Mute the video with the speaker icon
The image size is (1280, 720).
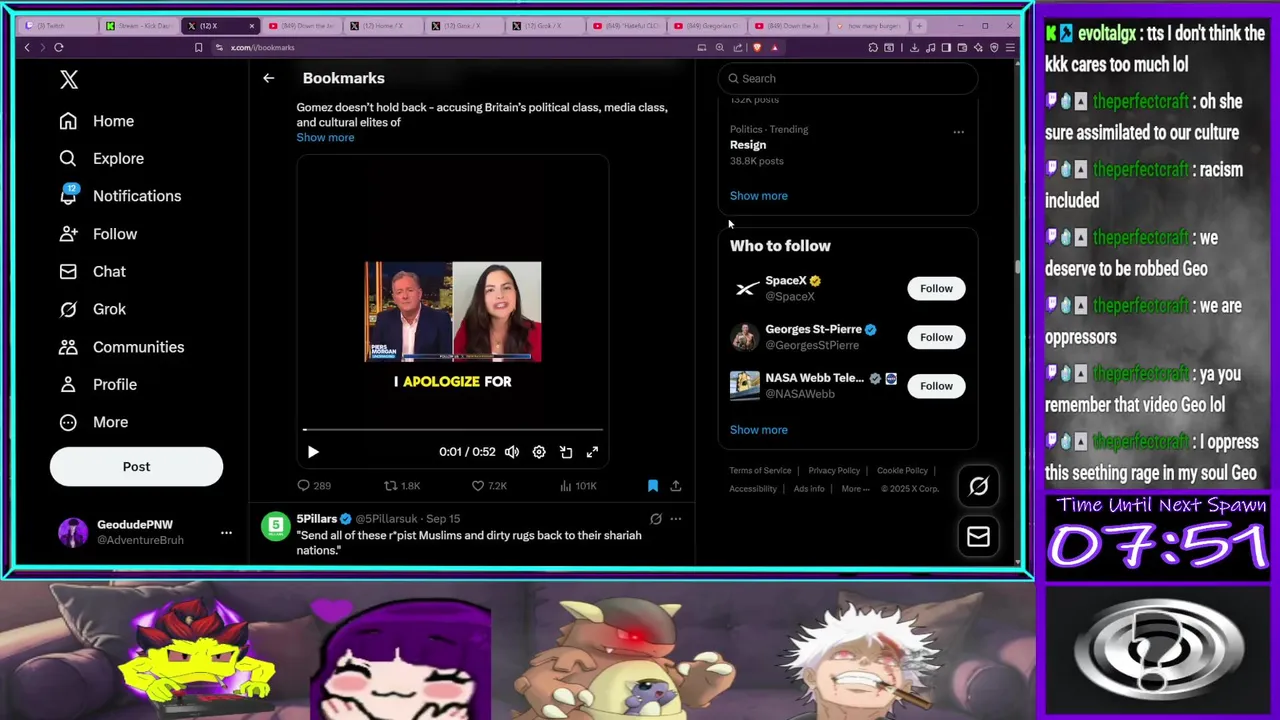(x=512, y=452)
